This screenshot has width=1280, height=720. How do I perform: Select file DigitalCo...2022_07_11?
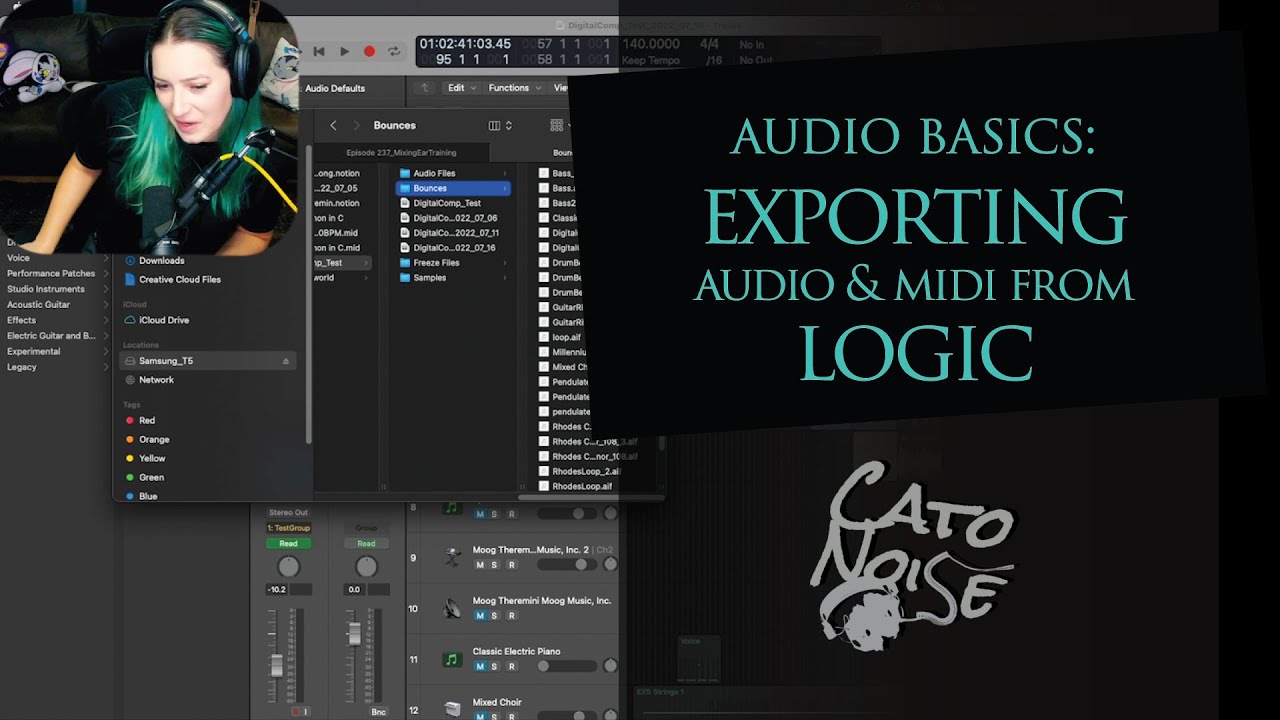coord(448,233)
